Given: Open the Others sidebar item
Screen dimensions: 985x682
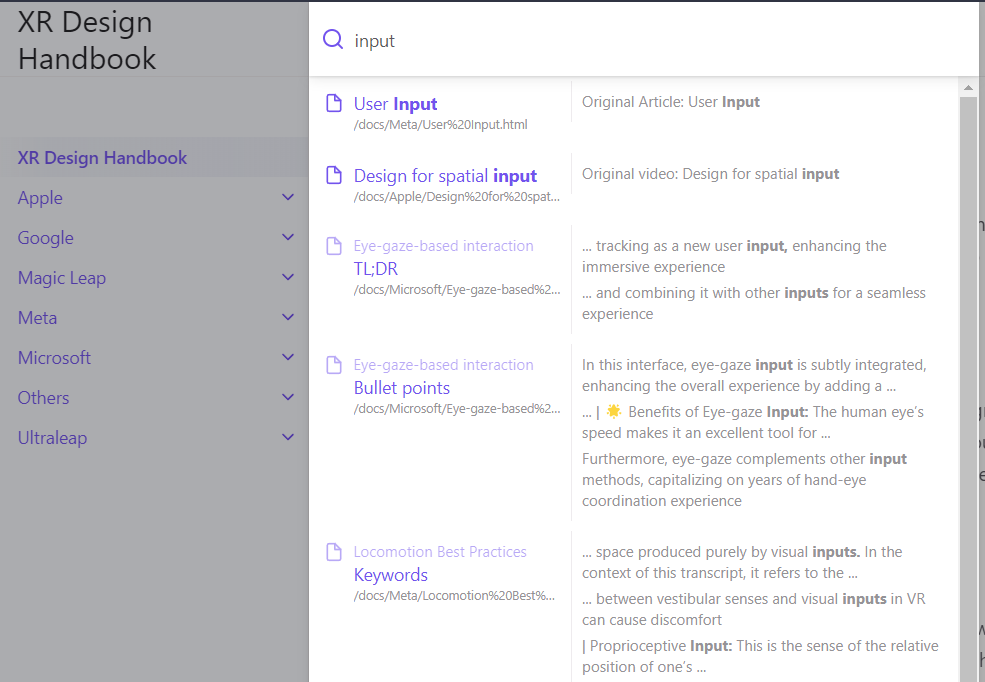Looking at the screenshot, I should tap(43, 398).
